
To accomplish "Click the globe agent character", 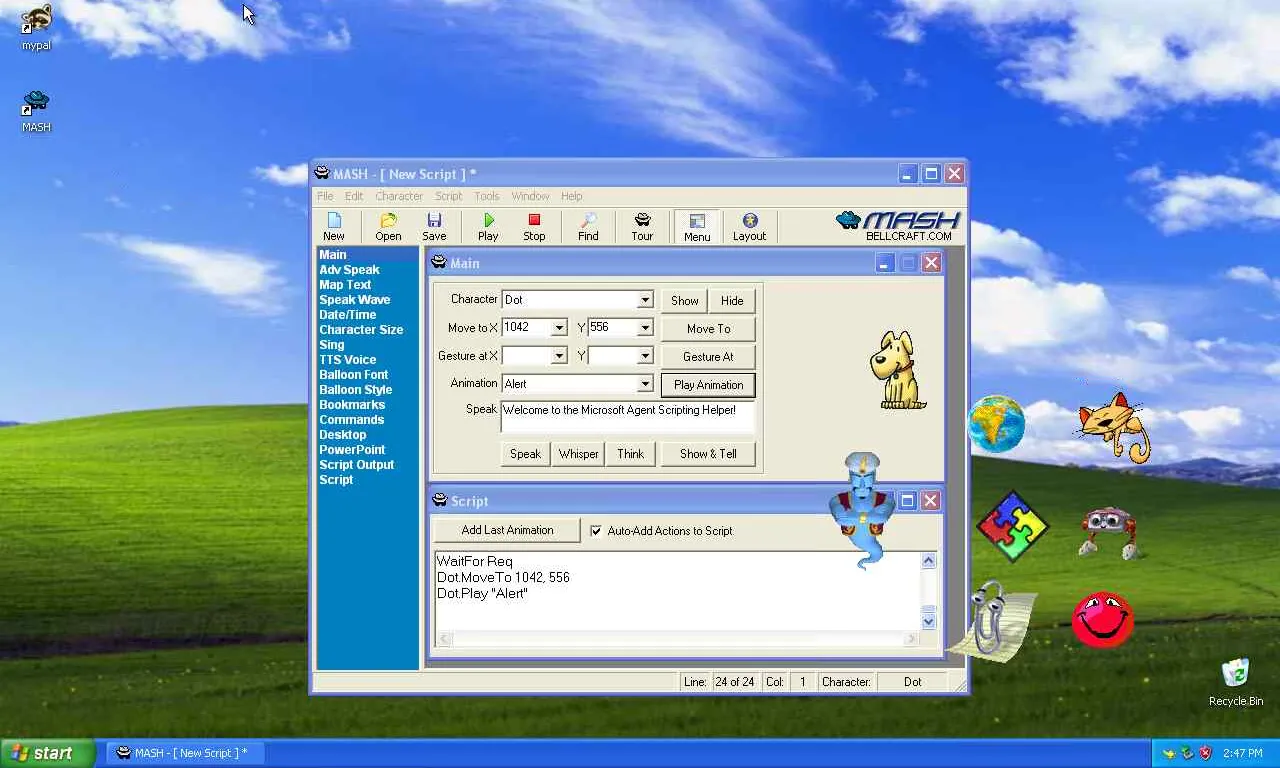I will pos(996,424).
